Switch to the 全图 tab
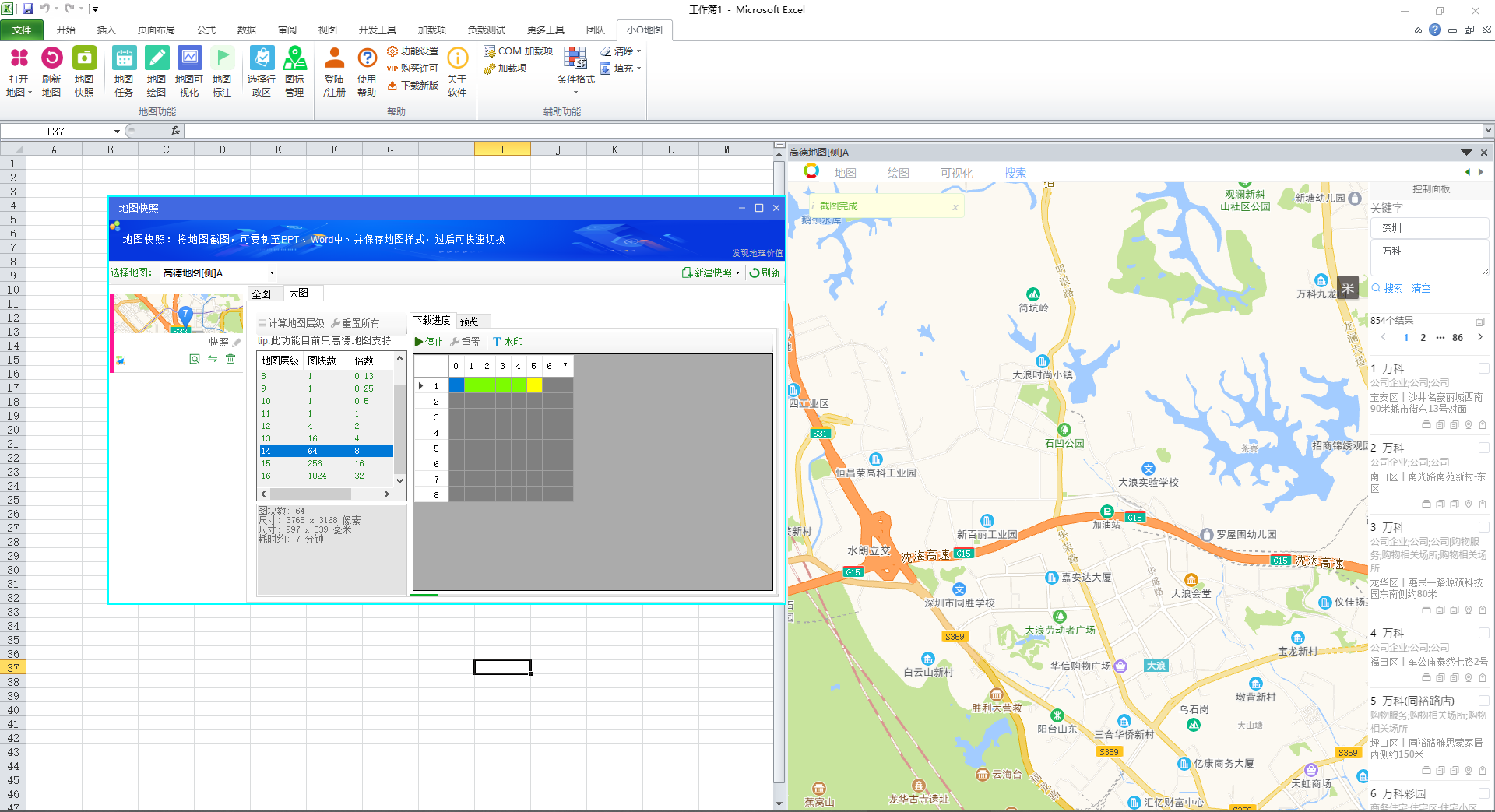The image size is (1495, 812). coord(262,294)
